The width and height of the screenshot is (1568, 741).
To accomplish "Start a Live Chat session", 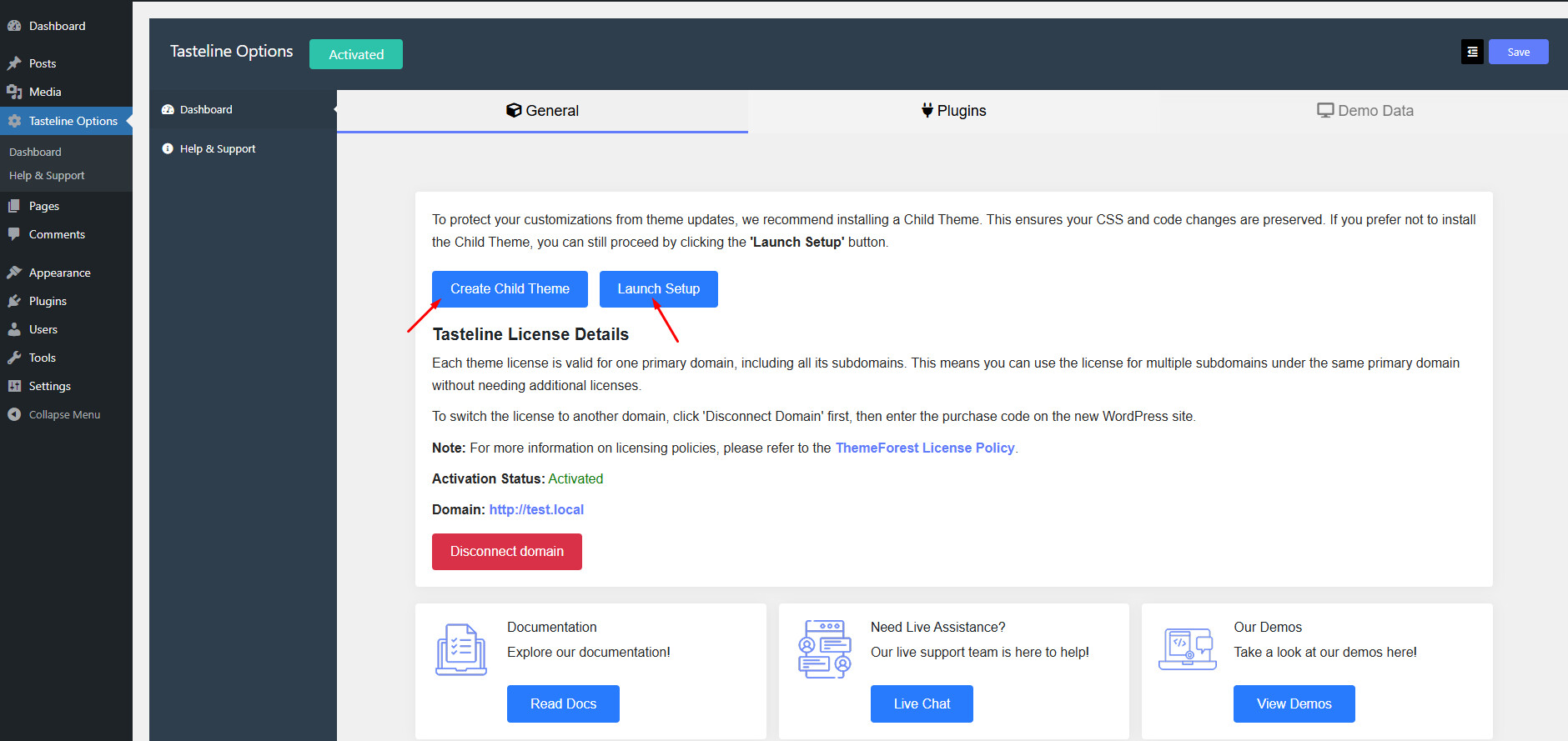I will pyautogui.click(x=921, y=703).
